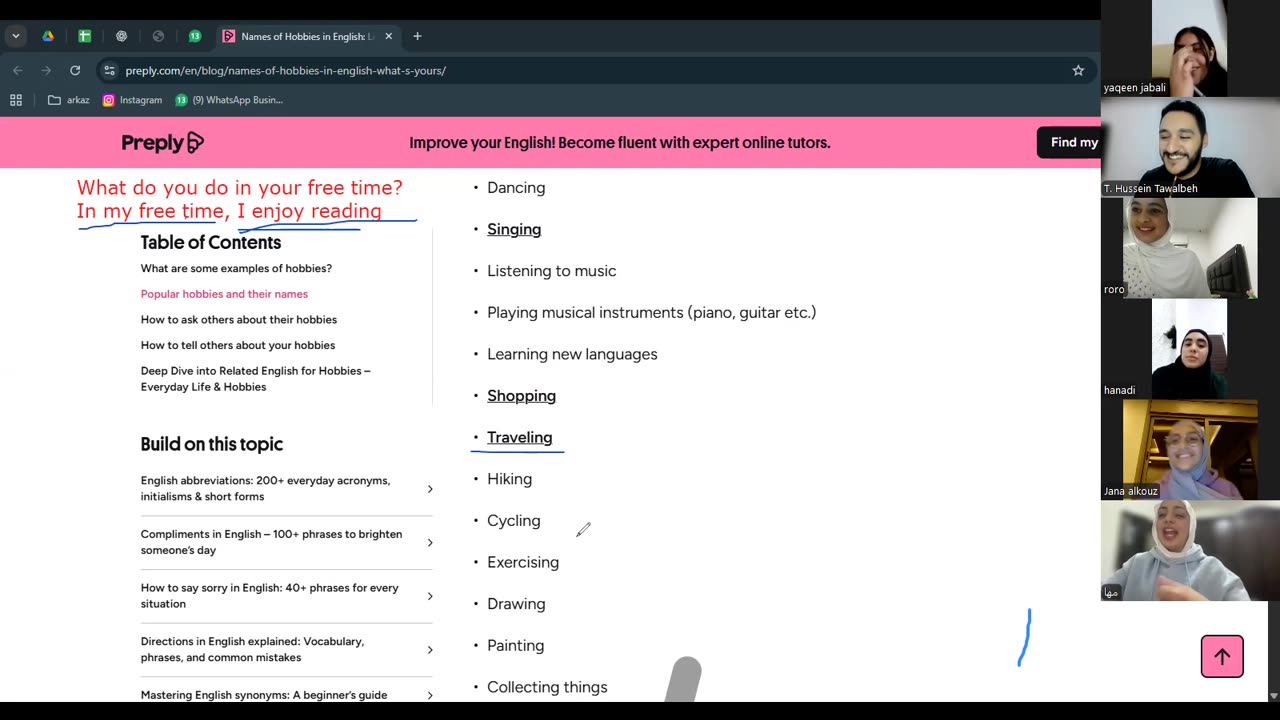Reload the current page
Screen dimensions: 1280x720
coord(75,70)
